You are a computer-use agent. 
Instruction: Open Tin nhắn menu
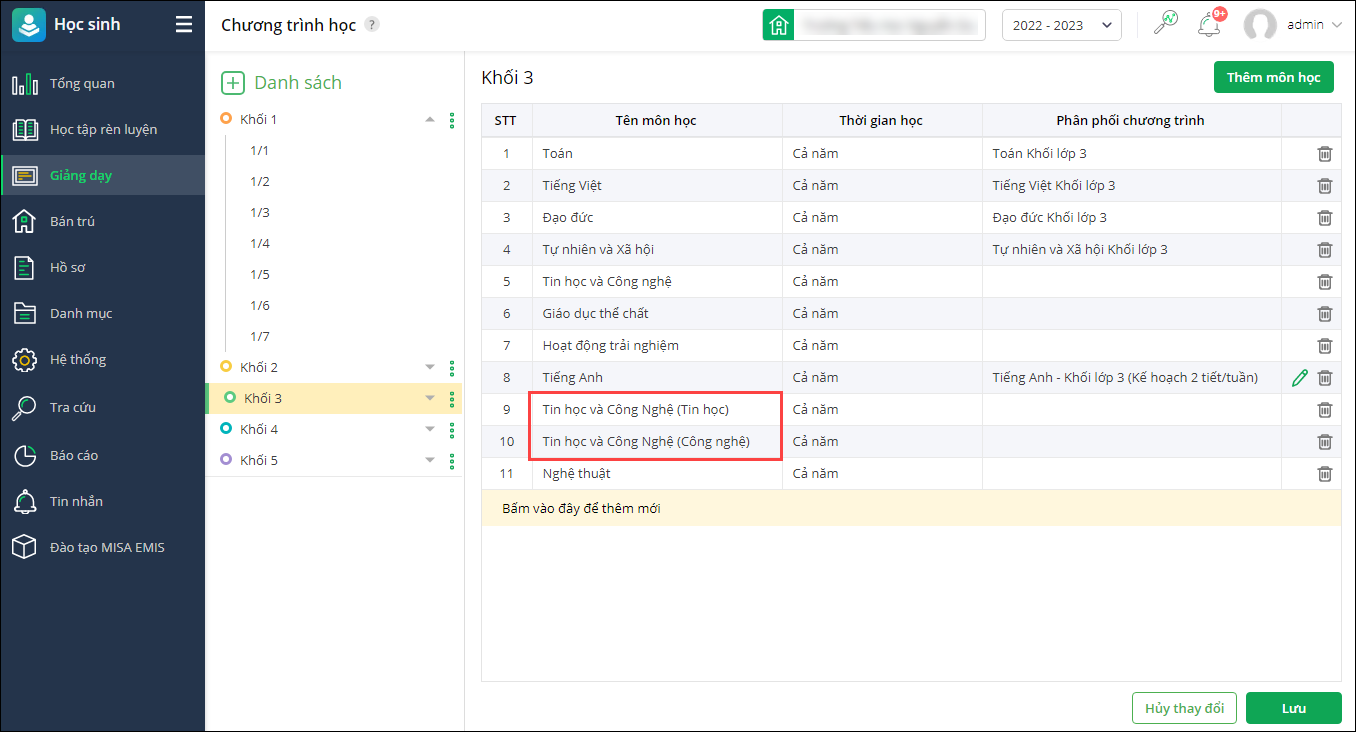pyautogui.click(x=102, y=502)
